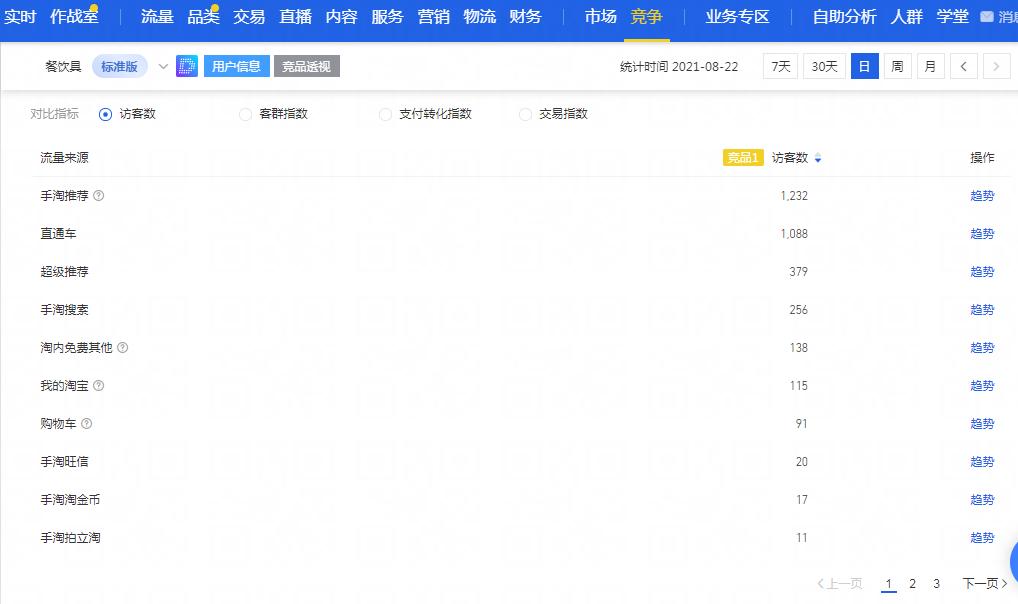Viewport: 1018px width, 604px height.
Task: Click the left arrow to view previous date
Action: click(x=964, y=65)
